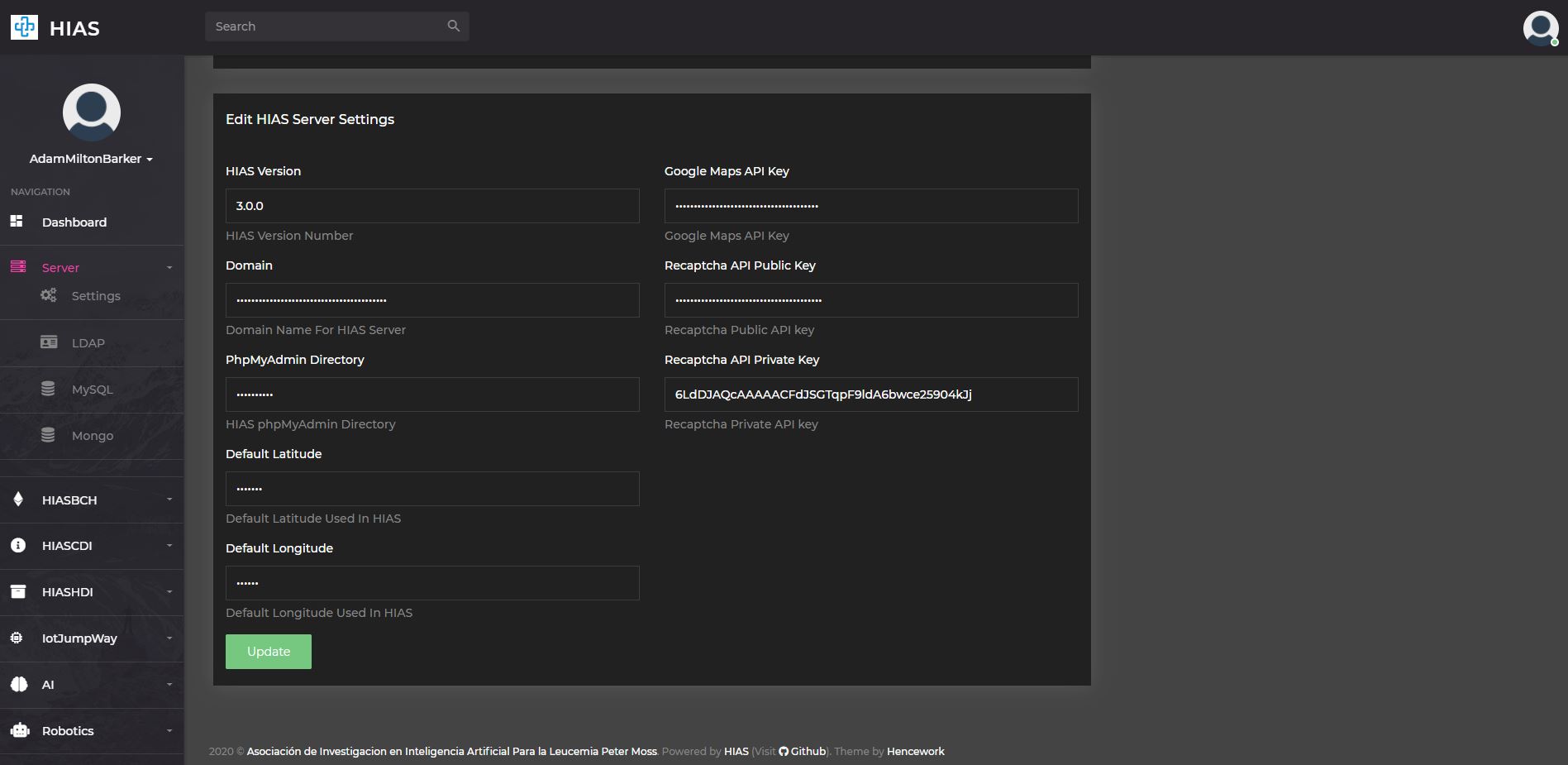The width and height of the screenshot is (1568, 765).
Task: Click the HIAS Version Number hint text
Action: coord(289,236)
